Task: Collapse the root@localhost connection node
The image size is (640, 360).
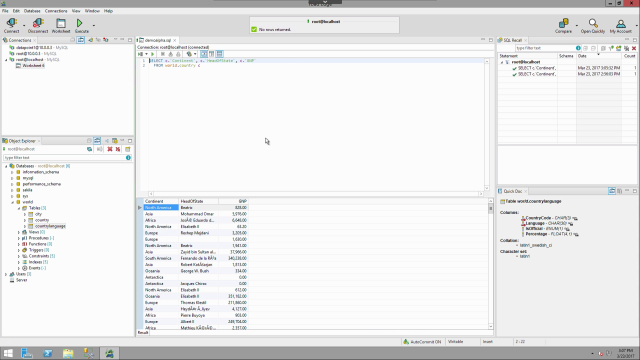Action: point(6,60)
